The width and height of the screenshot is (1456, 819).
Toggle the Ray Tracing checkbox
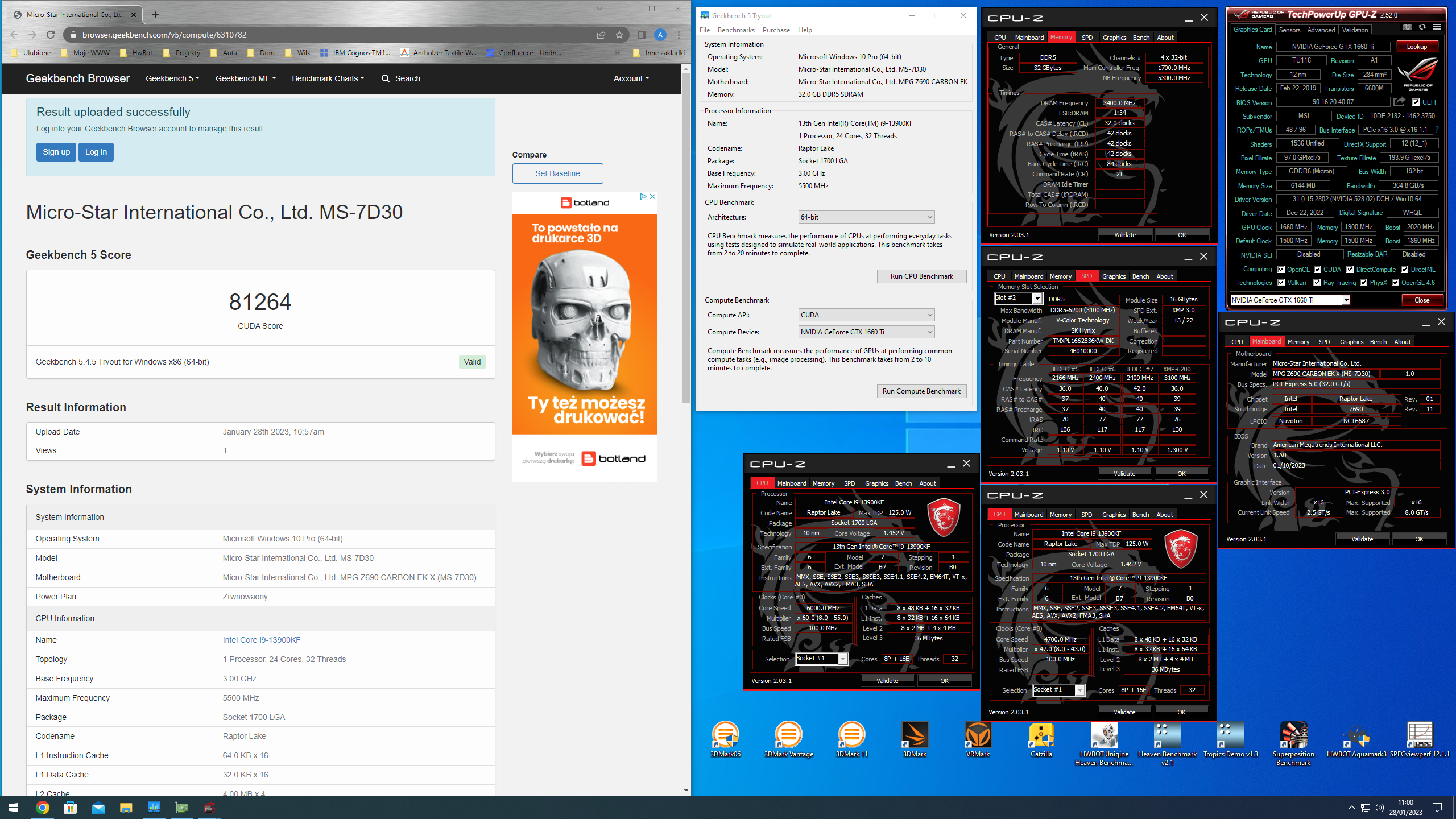(1317, 283)
